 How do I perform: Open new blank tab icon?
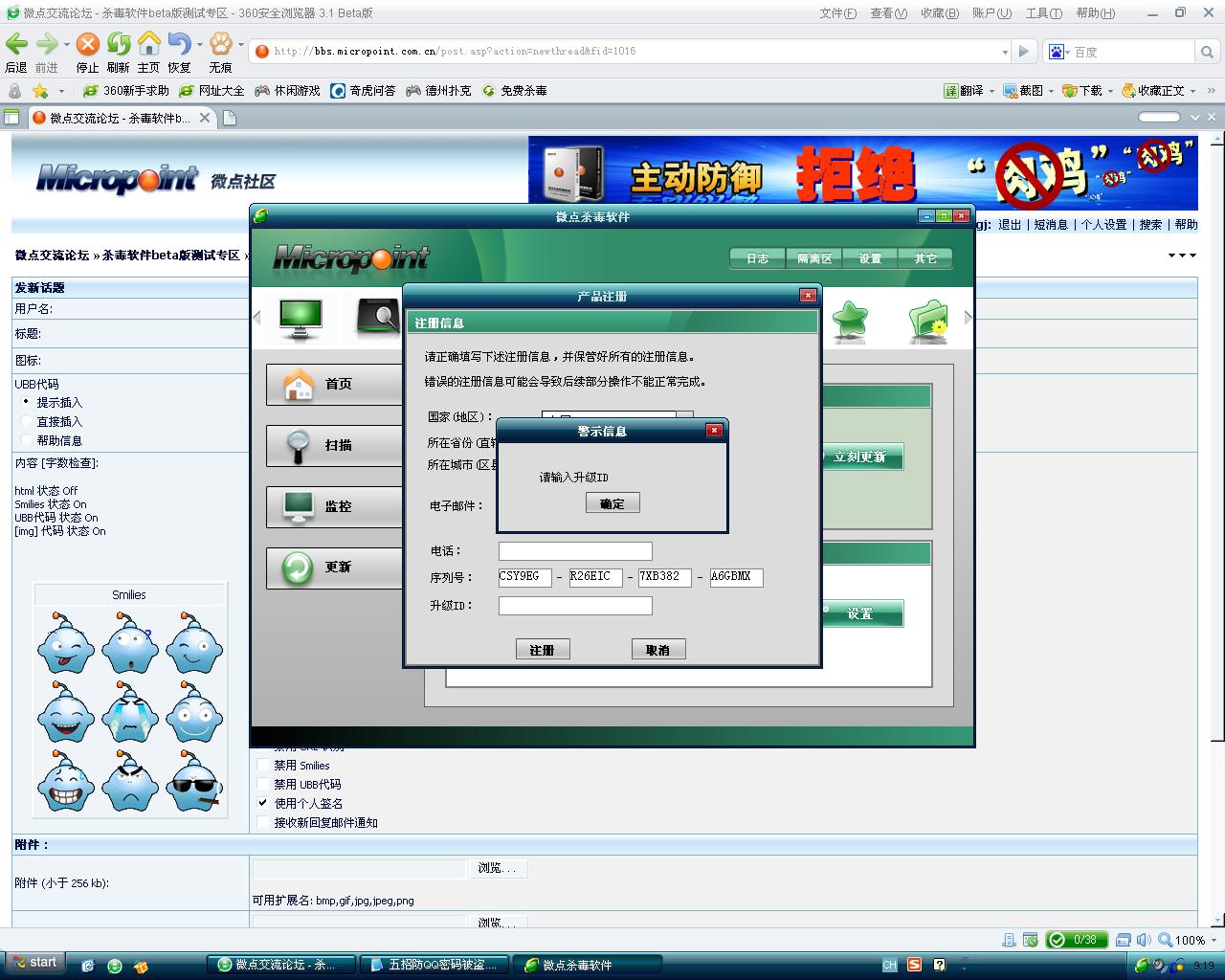(230, 118)
